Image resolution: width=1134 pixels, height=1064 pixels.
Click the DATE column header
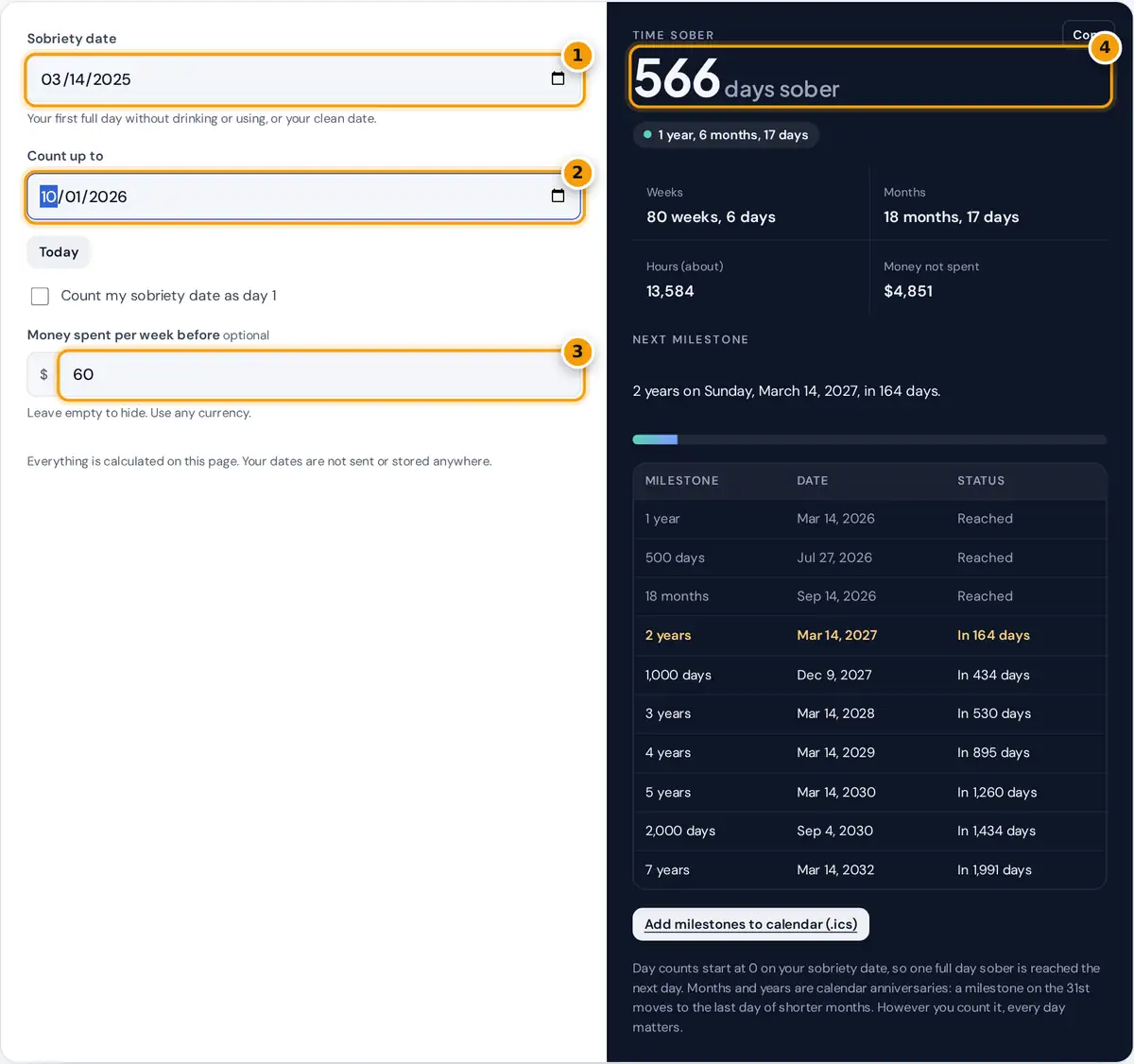pos(812,481)
